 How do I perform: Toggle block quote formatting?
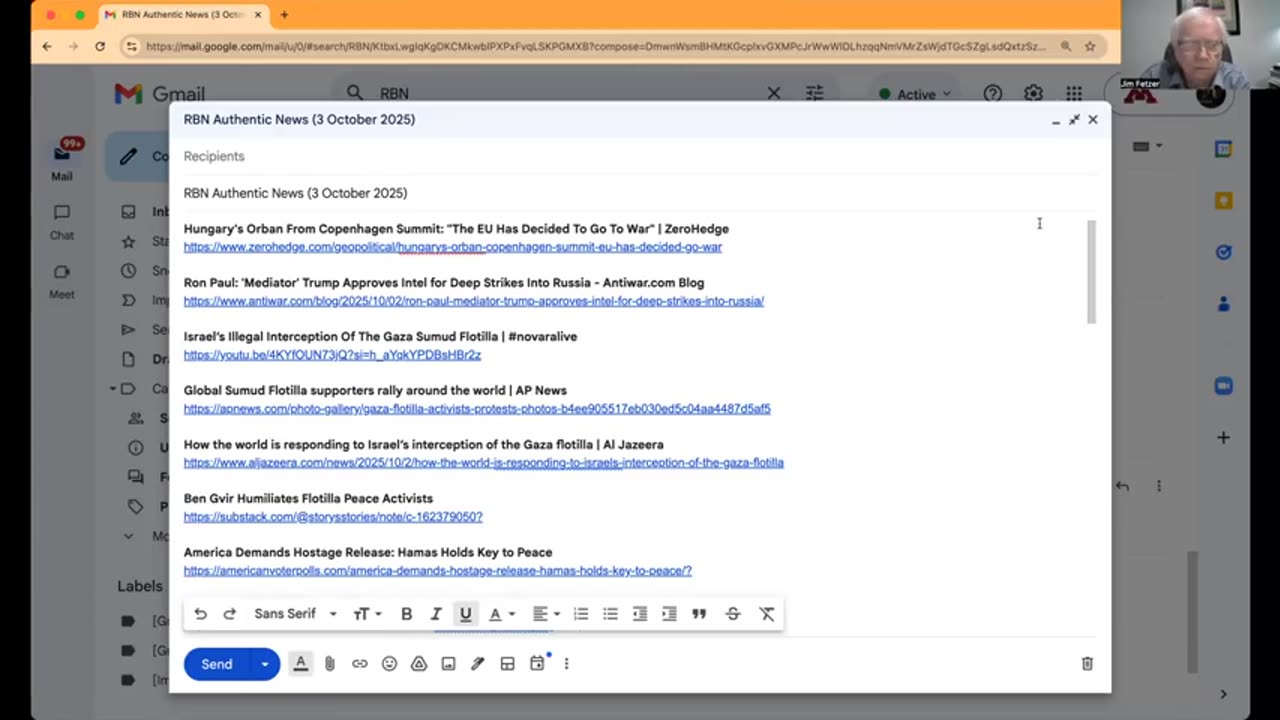tap(699, 614)
